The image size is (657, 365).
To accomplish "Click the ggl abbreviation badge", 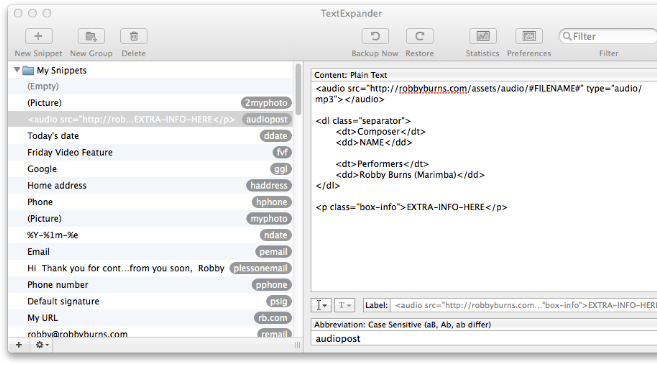I will (x=281, y=169).
